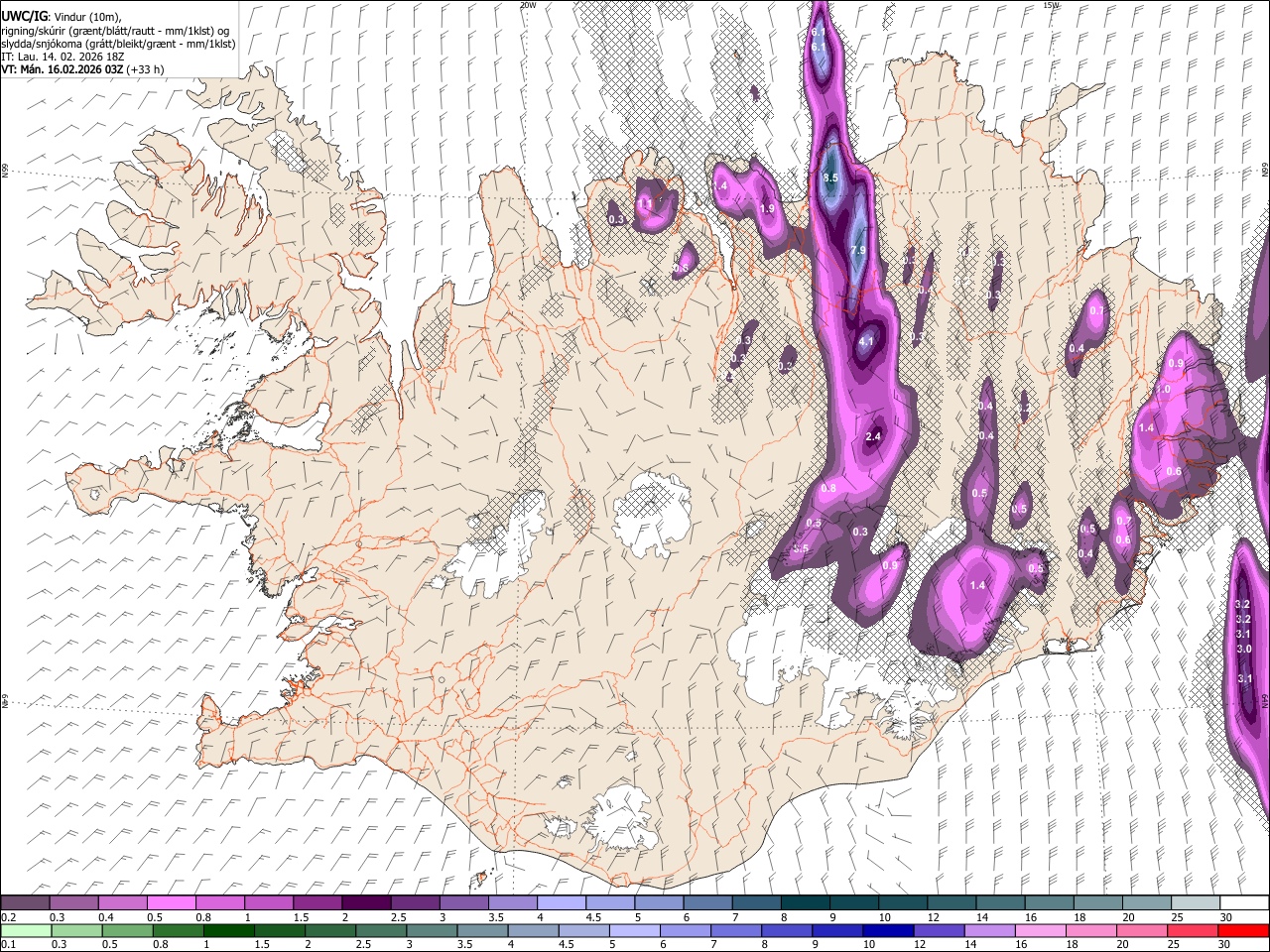Pick the pale green swatch between 0.1 and 0.3
The width and height of the screenshot is (1270, 952).
tap(24, 930)
